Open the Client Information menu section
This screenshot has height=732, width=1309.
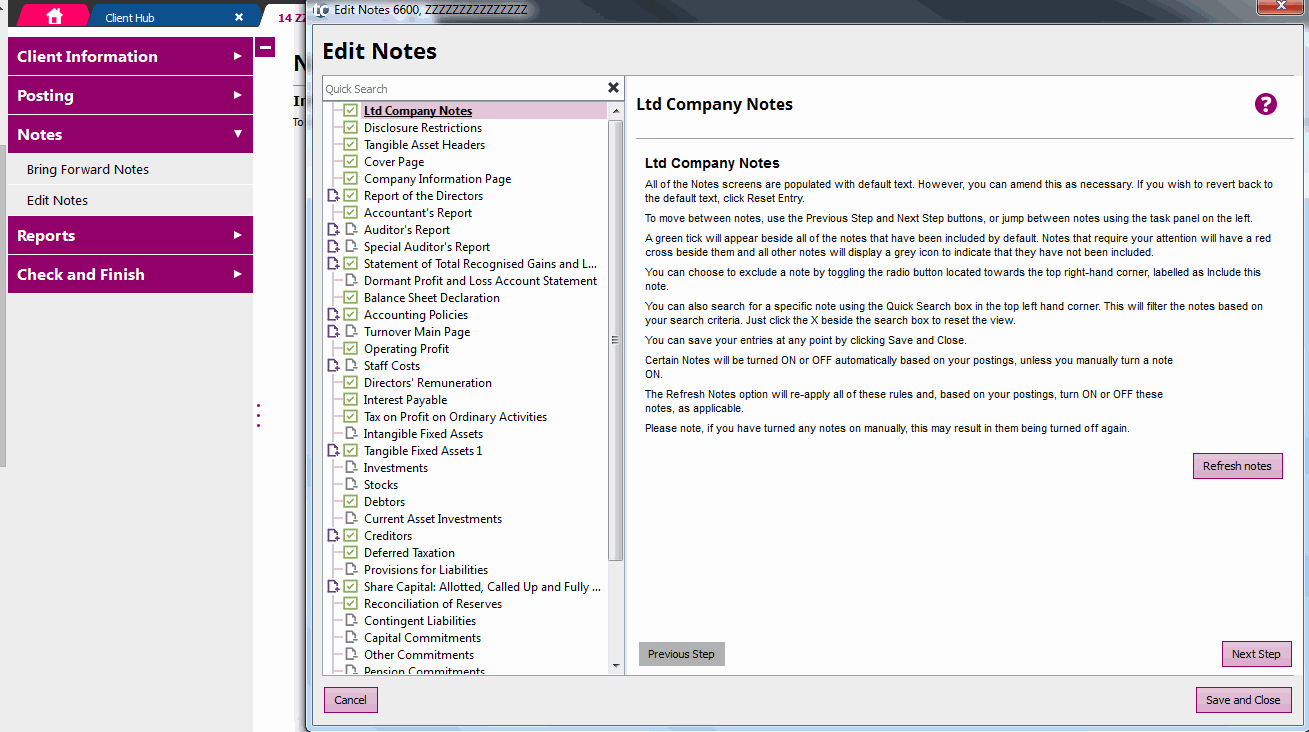(129, 56)
